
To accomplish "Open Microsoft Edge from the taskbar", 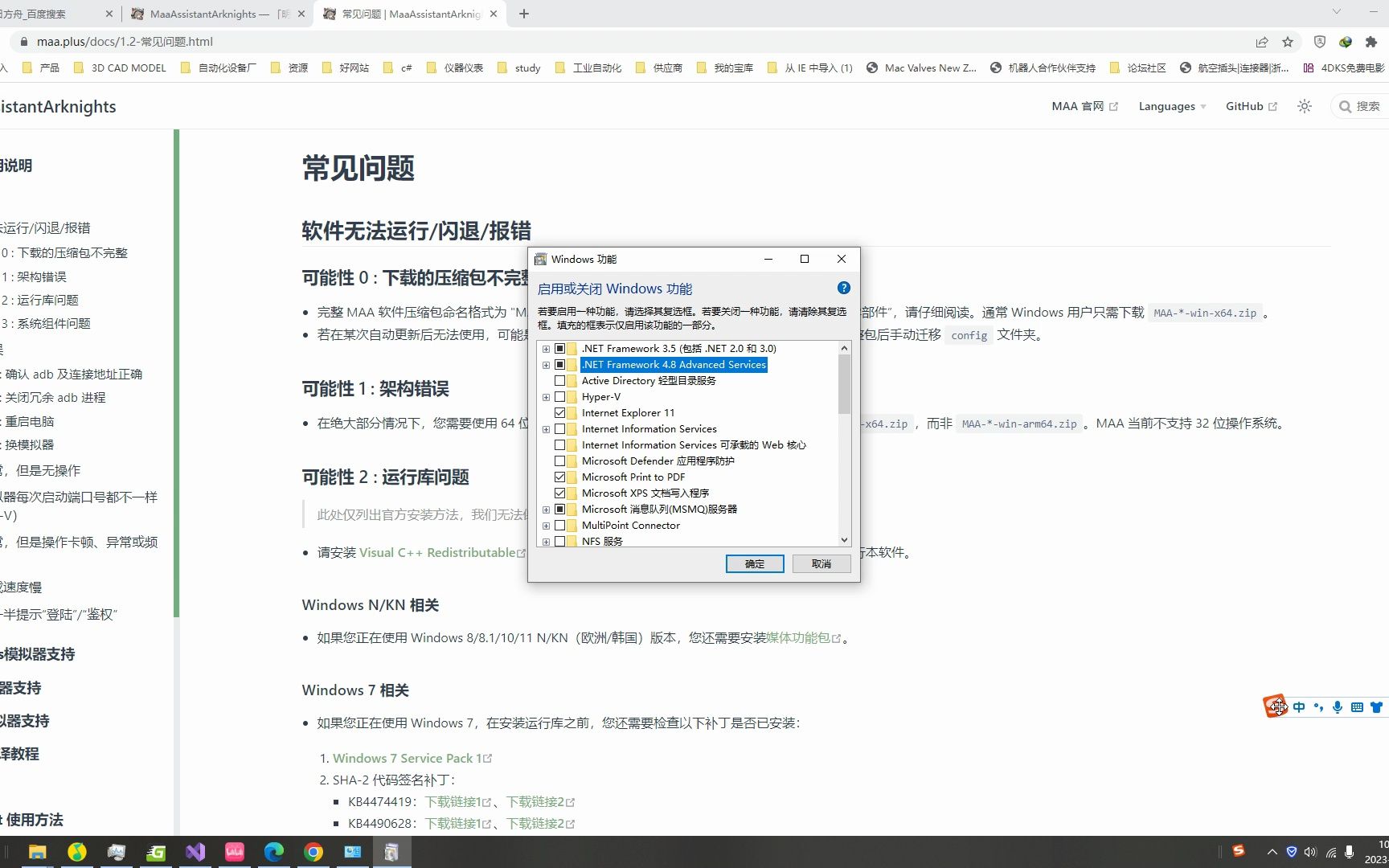I will [274, 852].
